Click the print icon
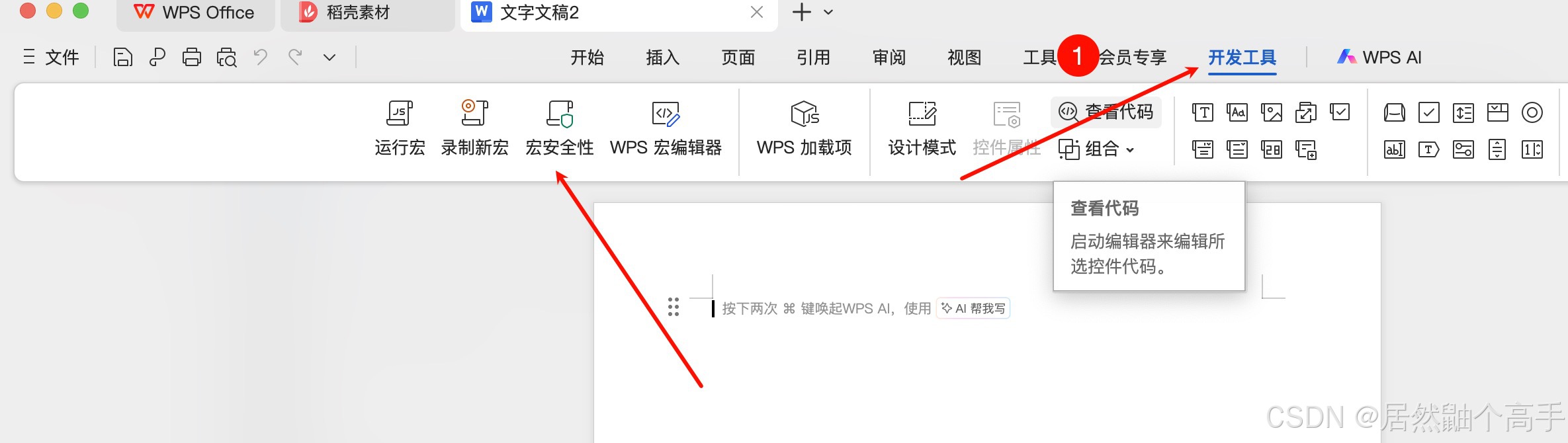This screenshot has height=443, width=1568. coord(192,58)
